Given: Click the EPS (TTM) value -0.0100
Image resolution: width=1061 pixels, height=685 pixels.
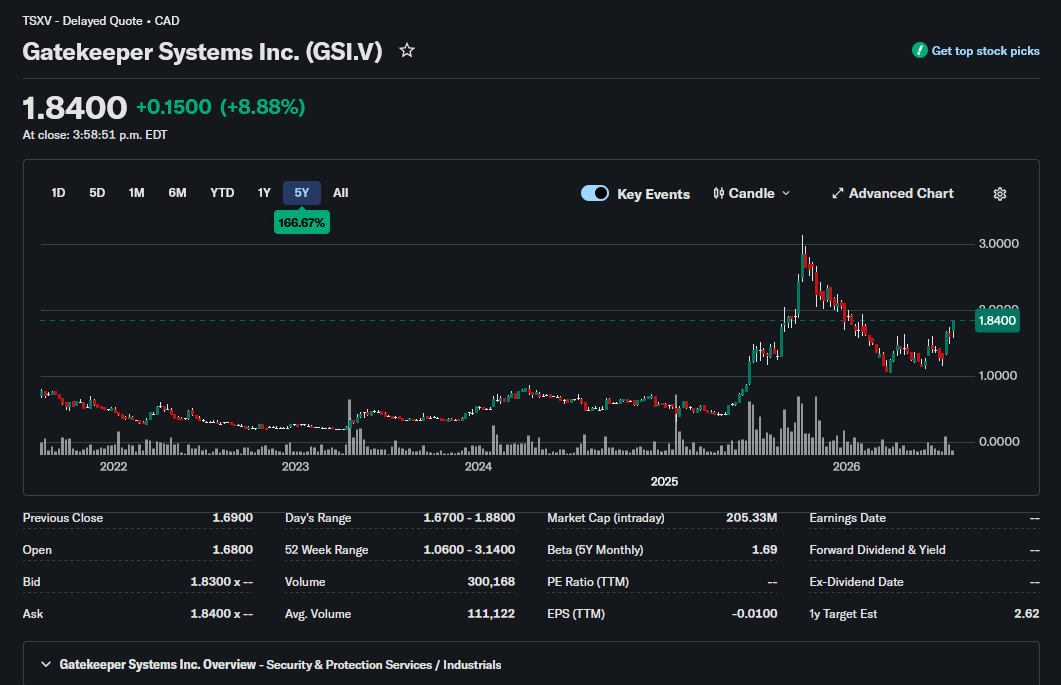Looking at the screenshot, I should [754, 614].
